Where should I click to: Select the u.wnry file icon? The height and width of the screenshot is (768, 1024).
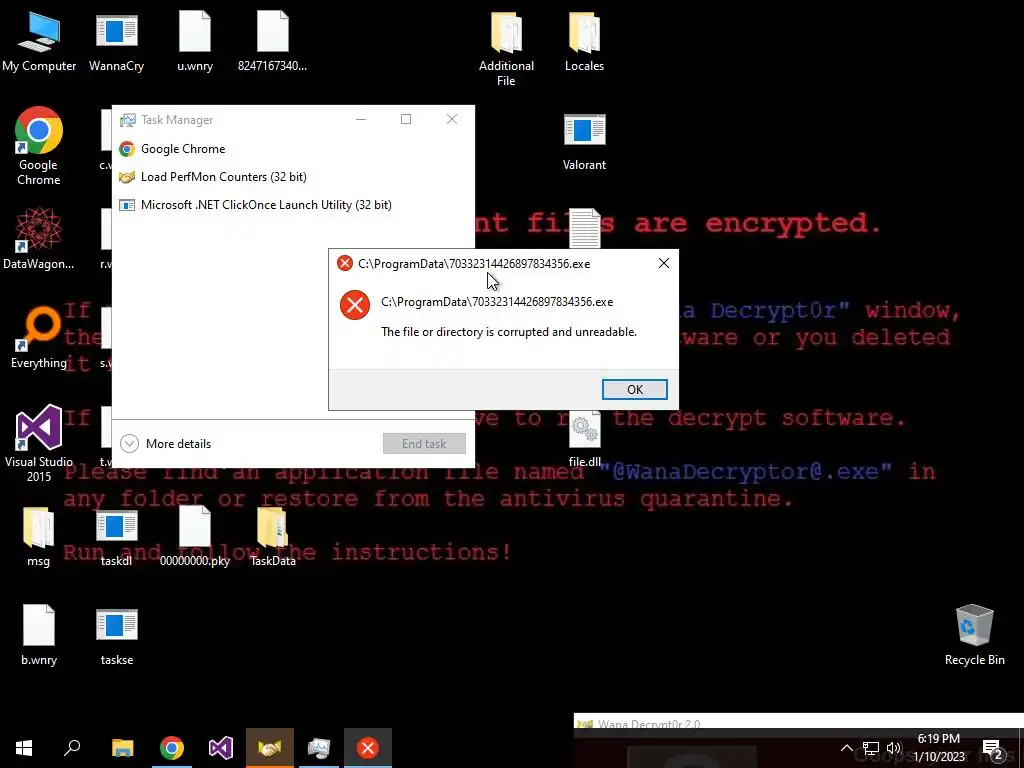click(195, 41)
